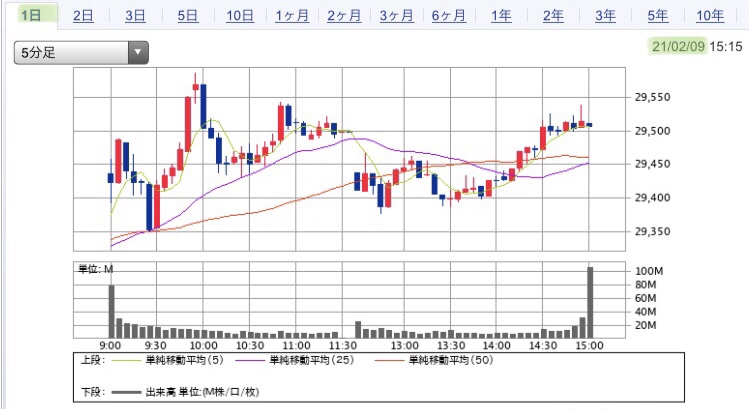Click the 14:00 time axis label
The height and width of the screenshot is (409, 749).
(497, 345)
